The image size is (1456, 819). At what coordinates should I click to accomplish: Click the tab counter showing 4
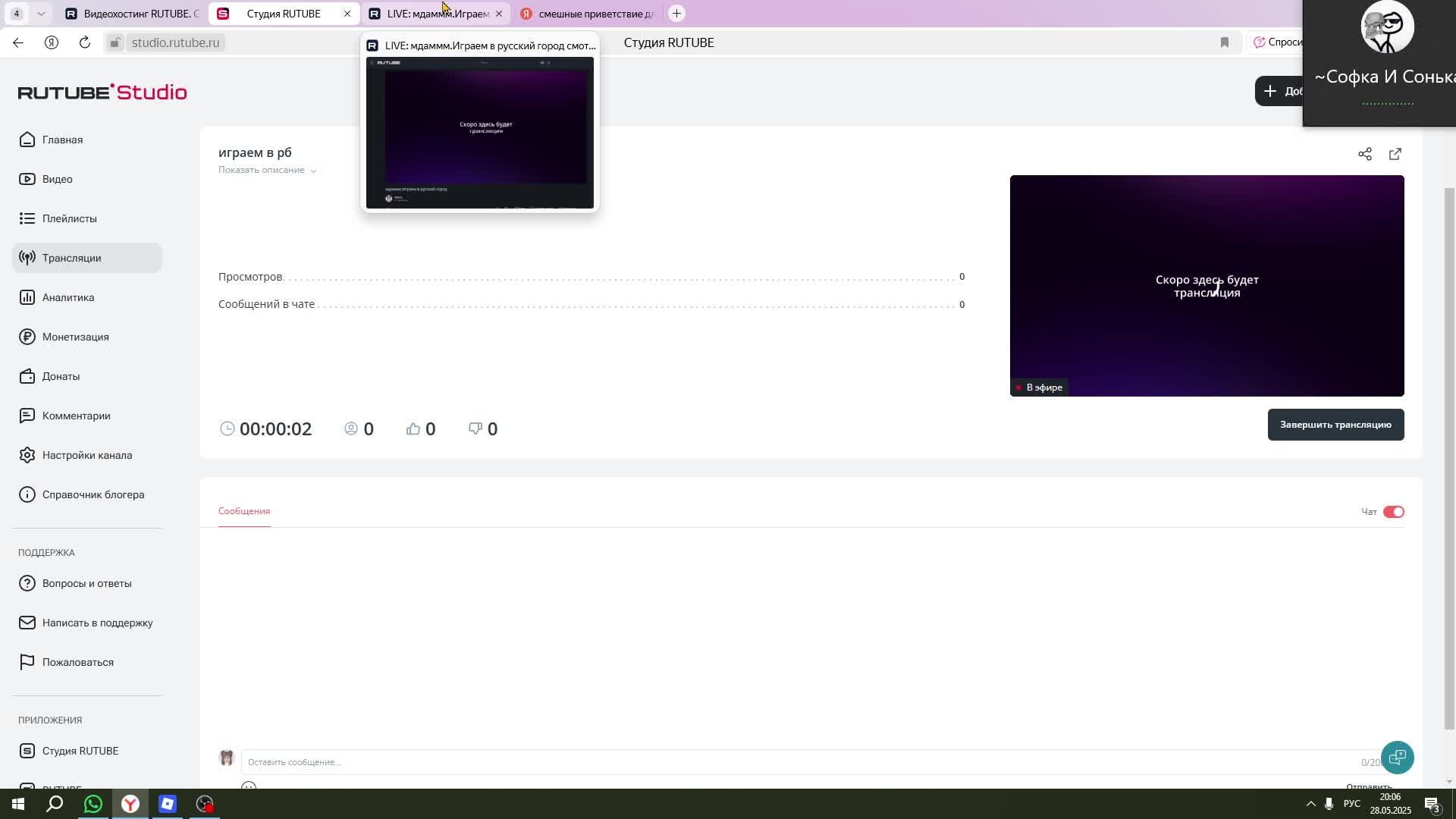click(17, 14)
